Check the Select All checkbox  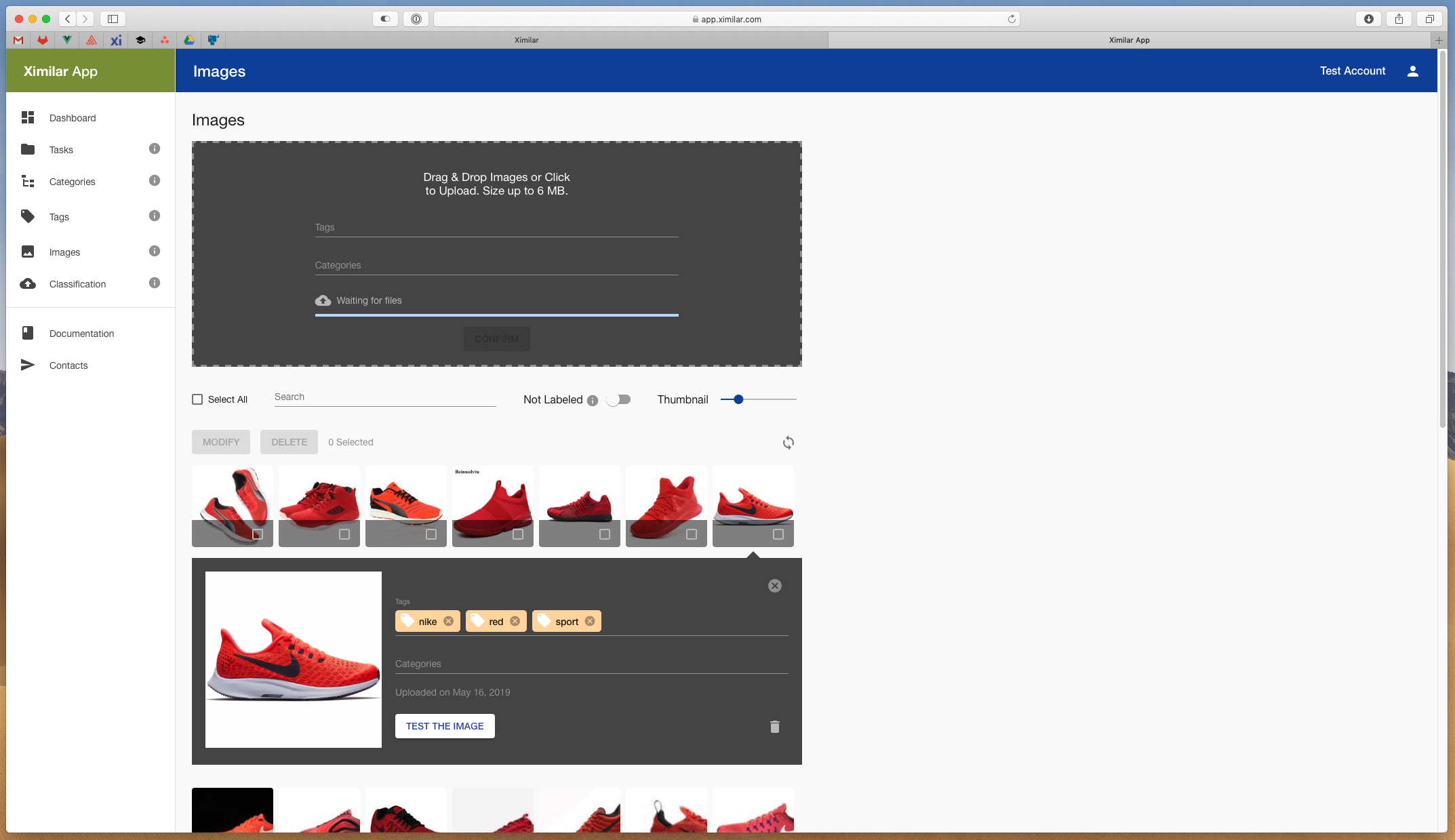[x=197, y=399]
